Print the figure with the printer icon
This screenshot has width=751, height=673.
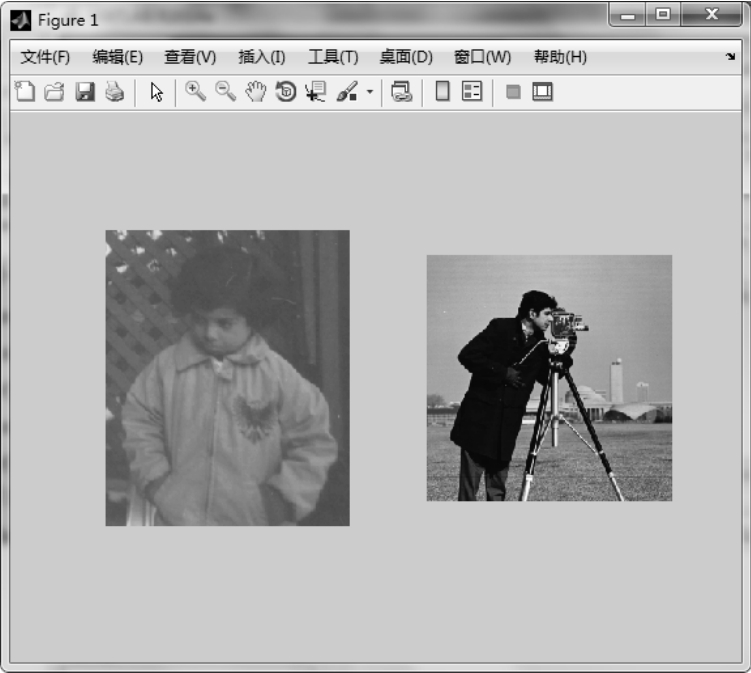(114, 92)
